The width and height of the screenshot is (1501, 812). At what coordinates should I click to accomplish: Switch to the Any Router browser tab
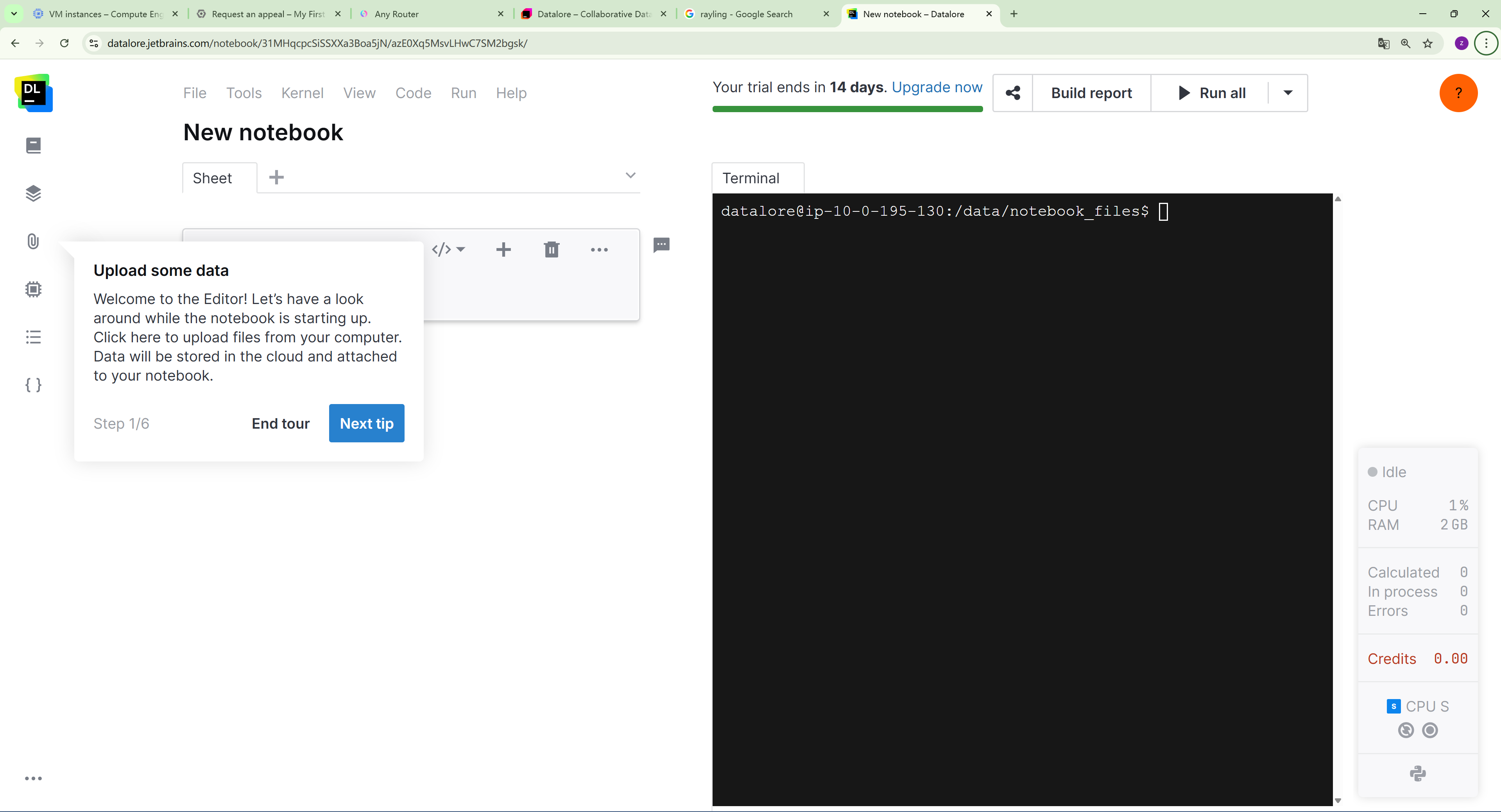click(x=431, y=13)
